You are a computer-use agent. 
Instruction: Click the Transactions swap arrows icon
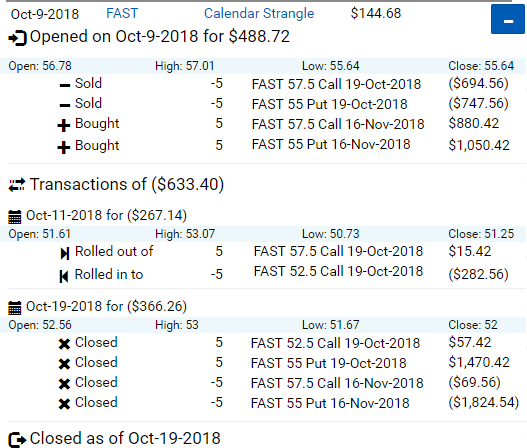17,185
